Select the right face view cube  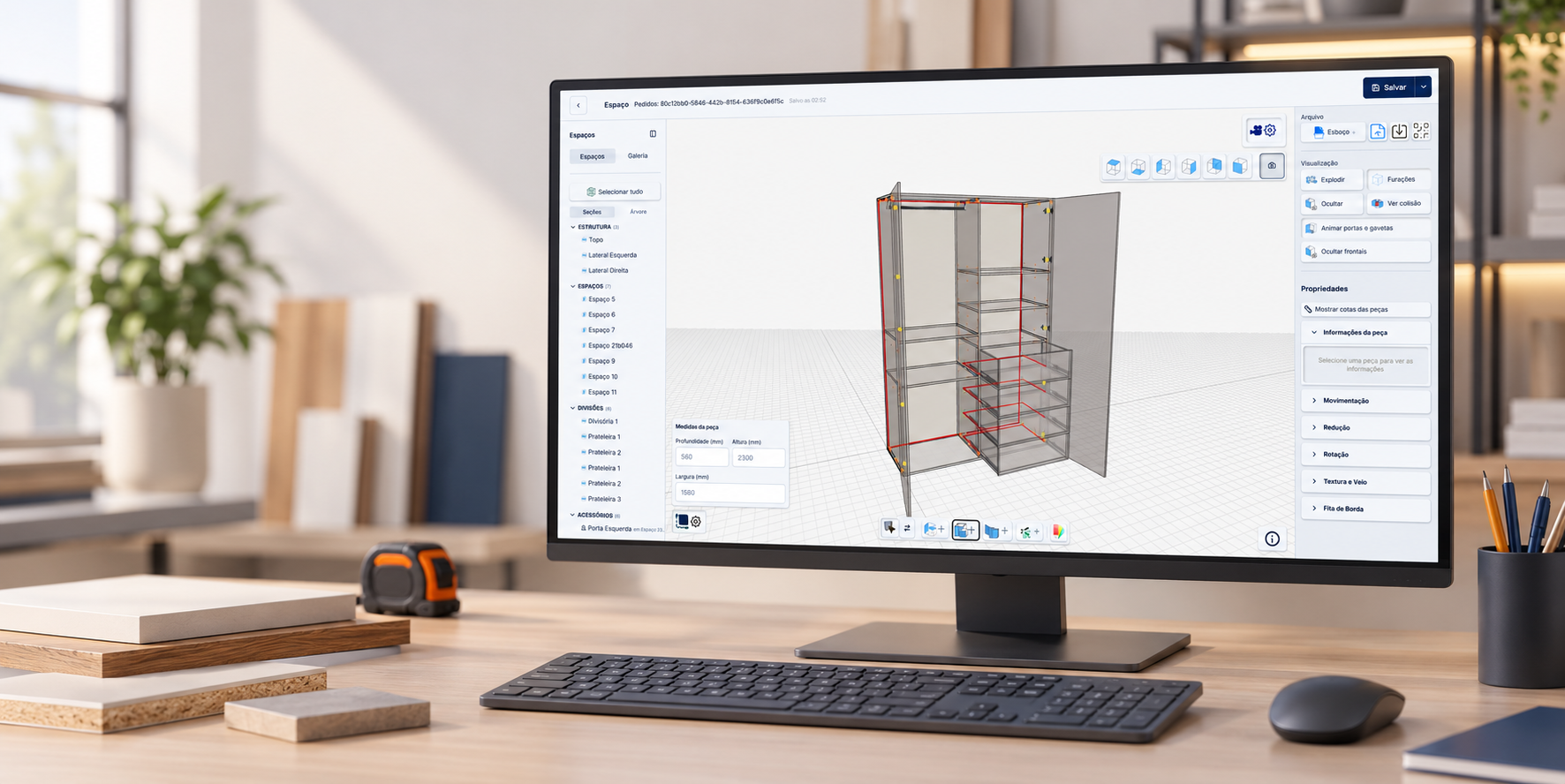click(1190, 167)
